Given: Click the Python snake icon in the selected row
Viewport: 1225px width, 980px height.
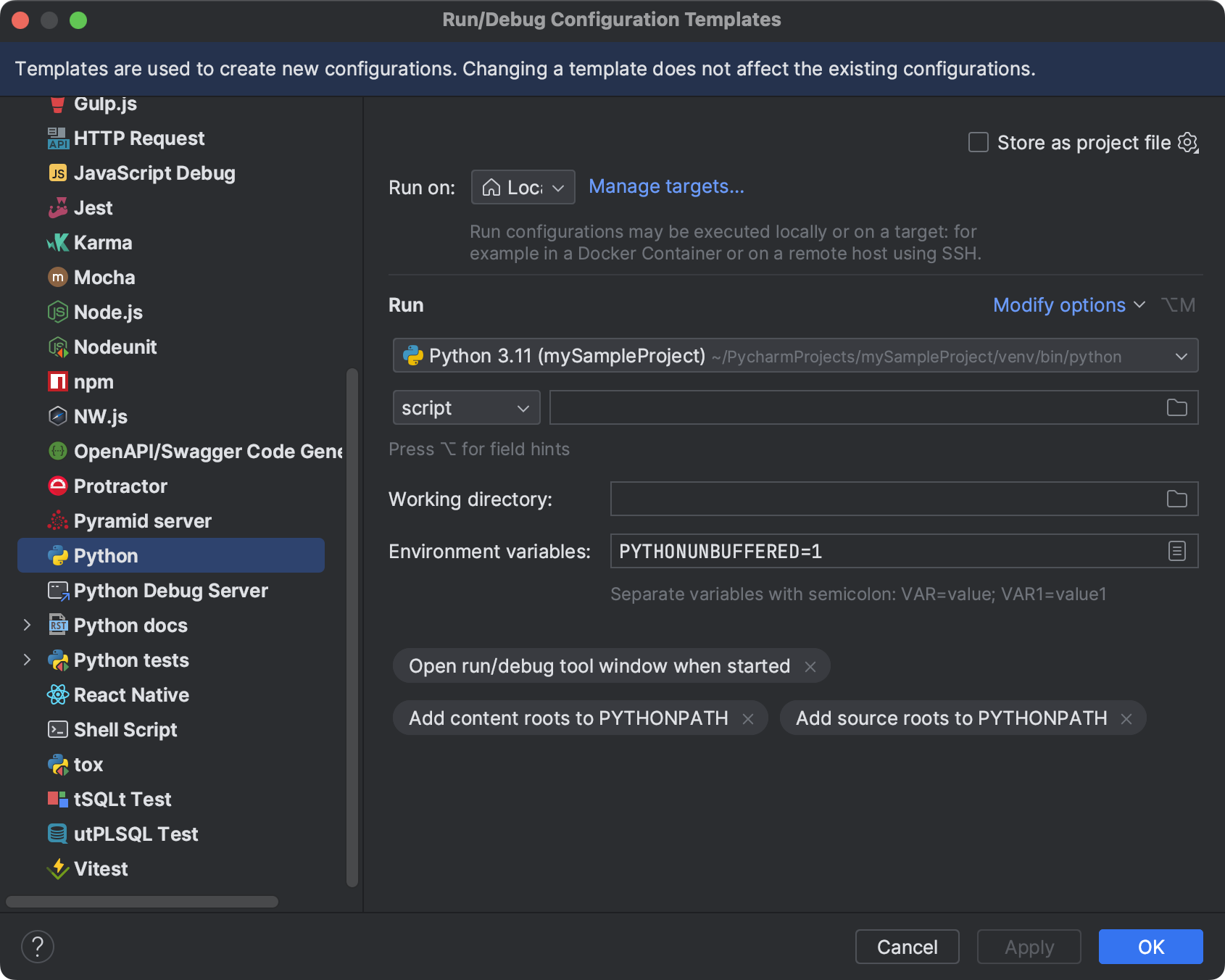Looking at the screenshot, I should 58,555.
